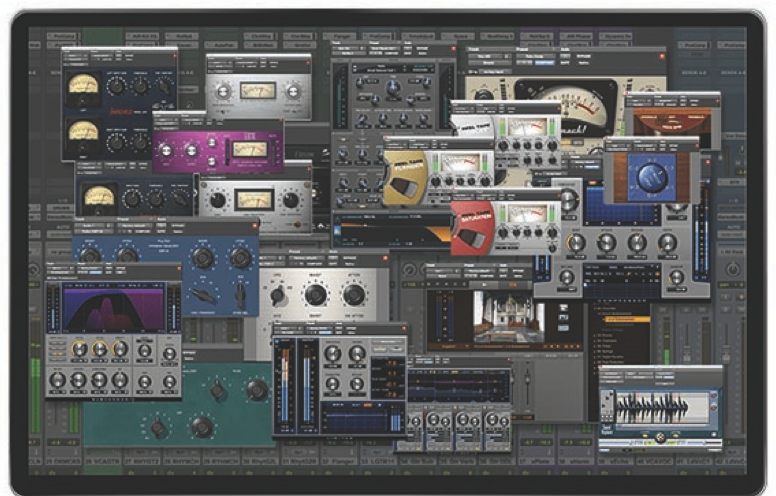Click the far-left top knob on the blue Pultec EQ
The width and height of the screenshot is (776, 496).
click(x=91, y=255)
